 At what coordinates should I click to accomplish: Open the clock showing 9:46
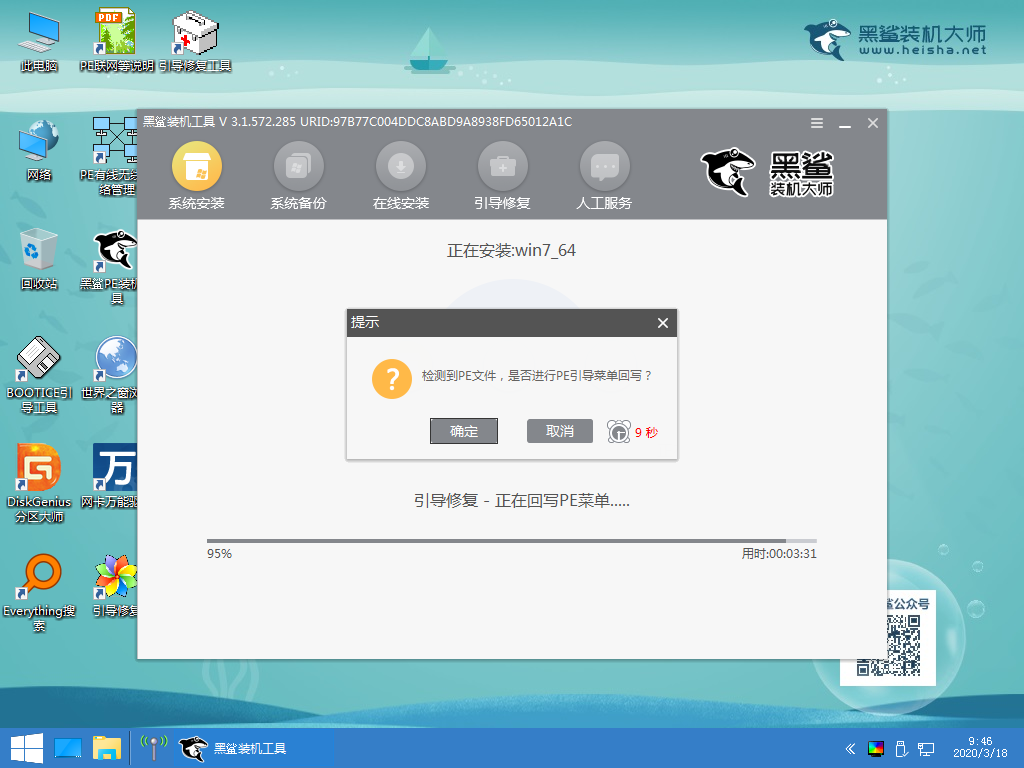[980, 747]
